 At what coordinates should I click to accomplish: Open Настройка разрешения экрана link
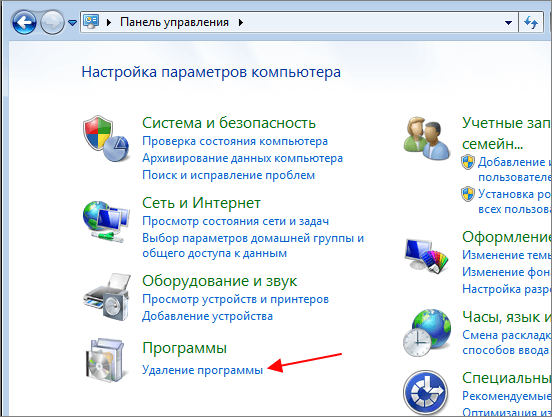(x=507, y=289)
